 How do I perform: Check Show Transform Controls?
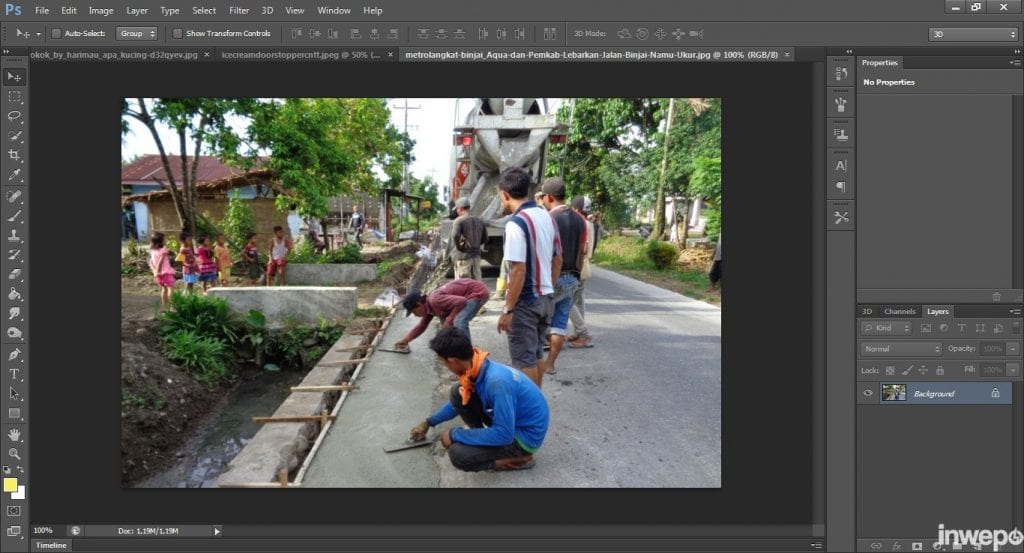pos(177,33)
